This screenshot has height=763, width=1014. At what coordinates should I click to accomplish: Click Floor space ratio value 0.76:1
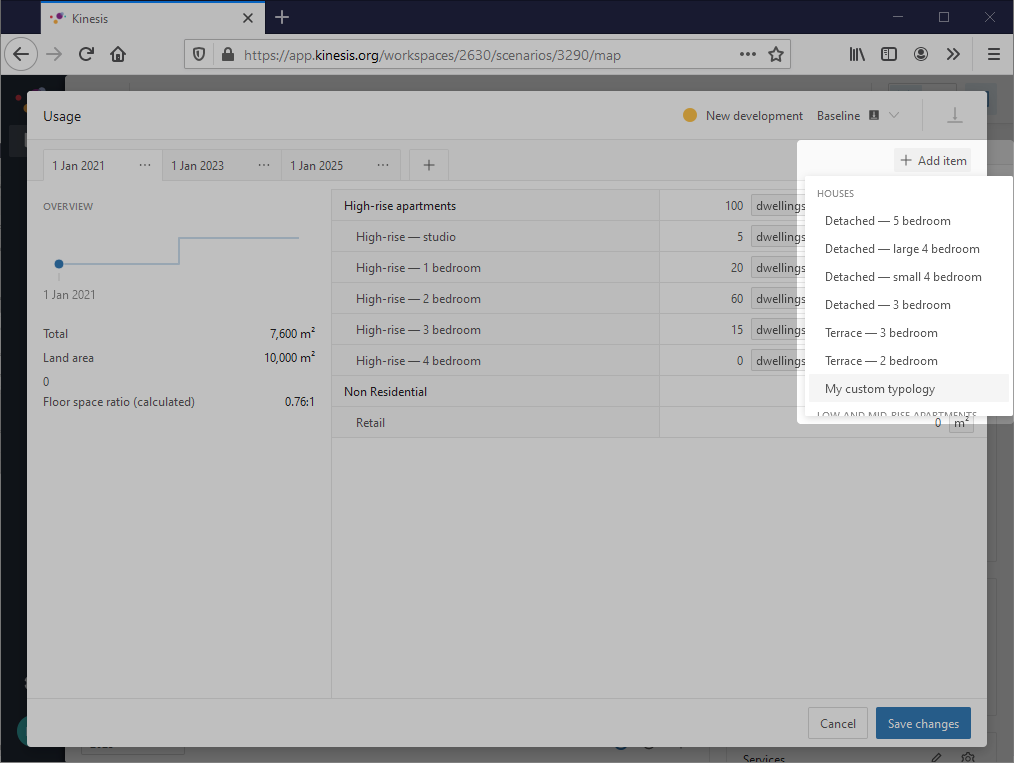[x=299, y=402]
